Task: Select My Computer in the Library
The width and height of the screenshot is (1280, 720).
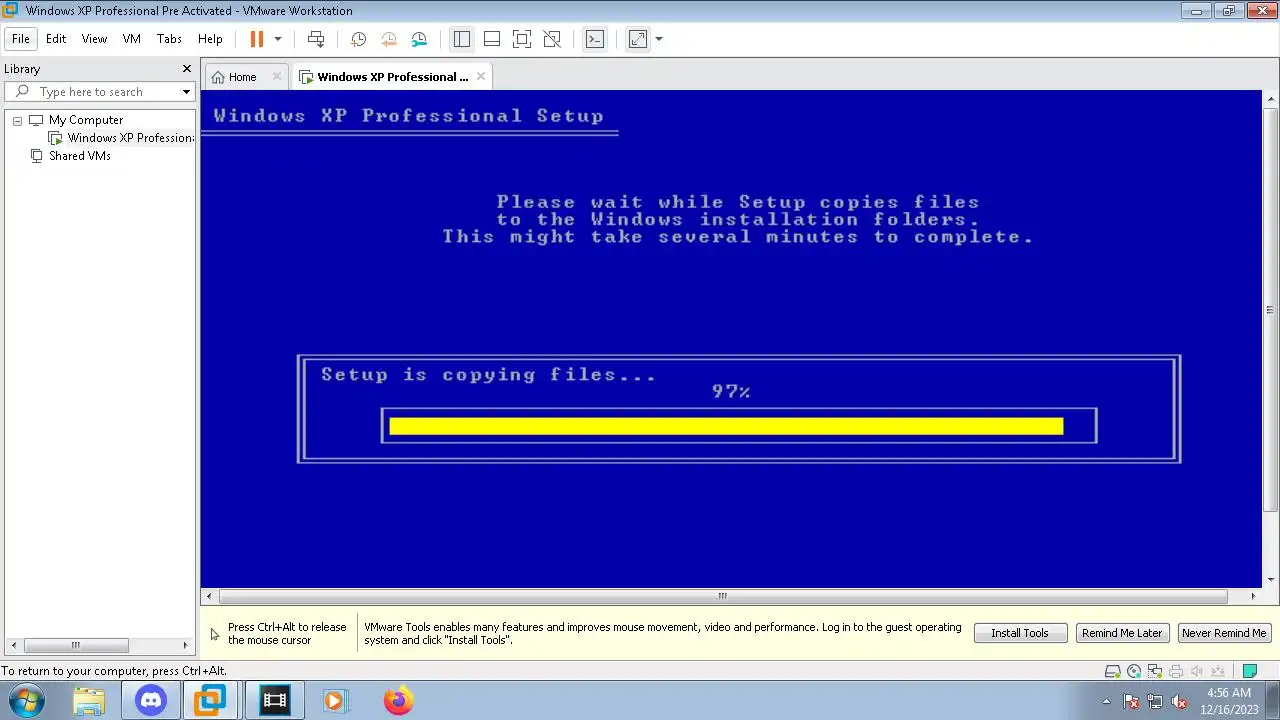Action: coord(86,120)
